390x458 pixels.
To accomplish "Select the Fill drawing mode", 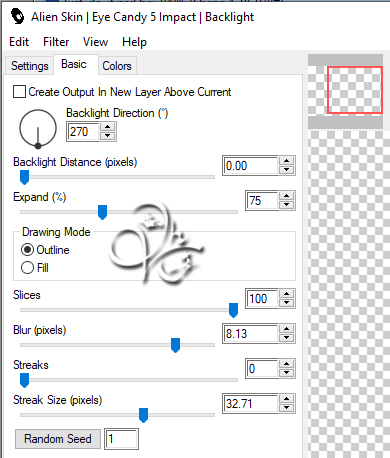I will coord(27,267).
